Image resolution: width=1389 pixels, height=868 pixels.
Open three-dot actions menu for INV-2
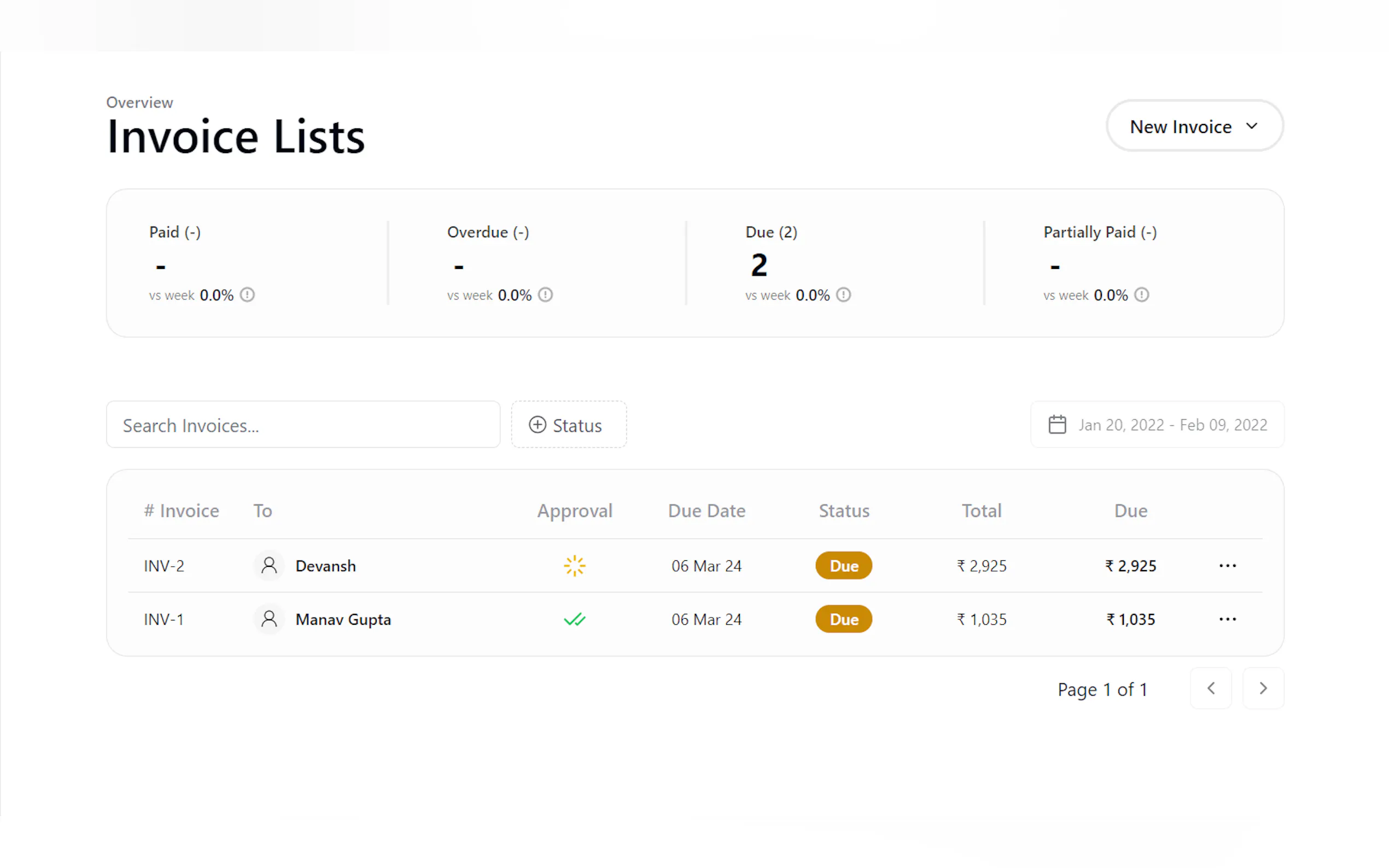[x=1227, y=566]
